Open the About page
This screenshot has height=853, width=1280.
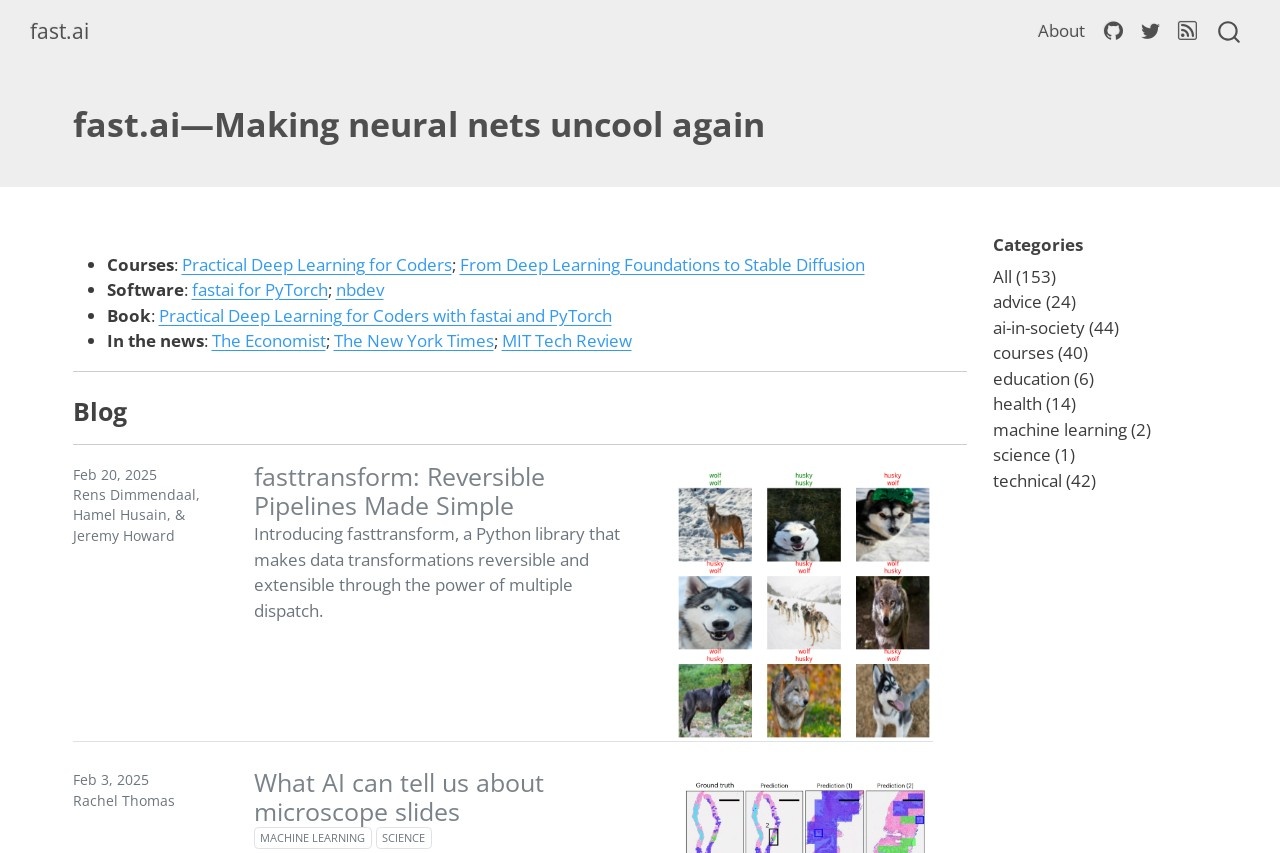point(1061,31)
